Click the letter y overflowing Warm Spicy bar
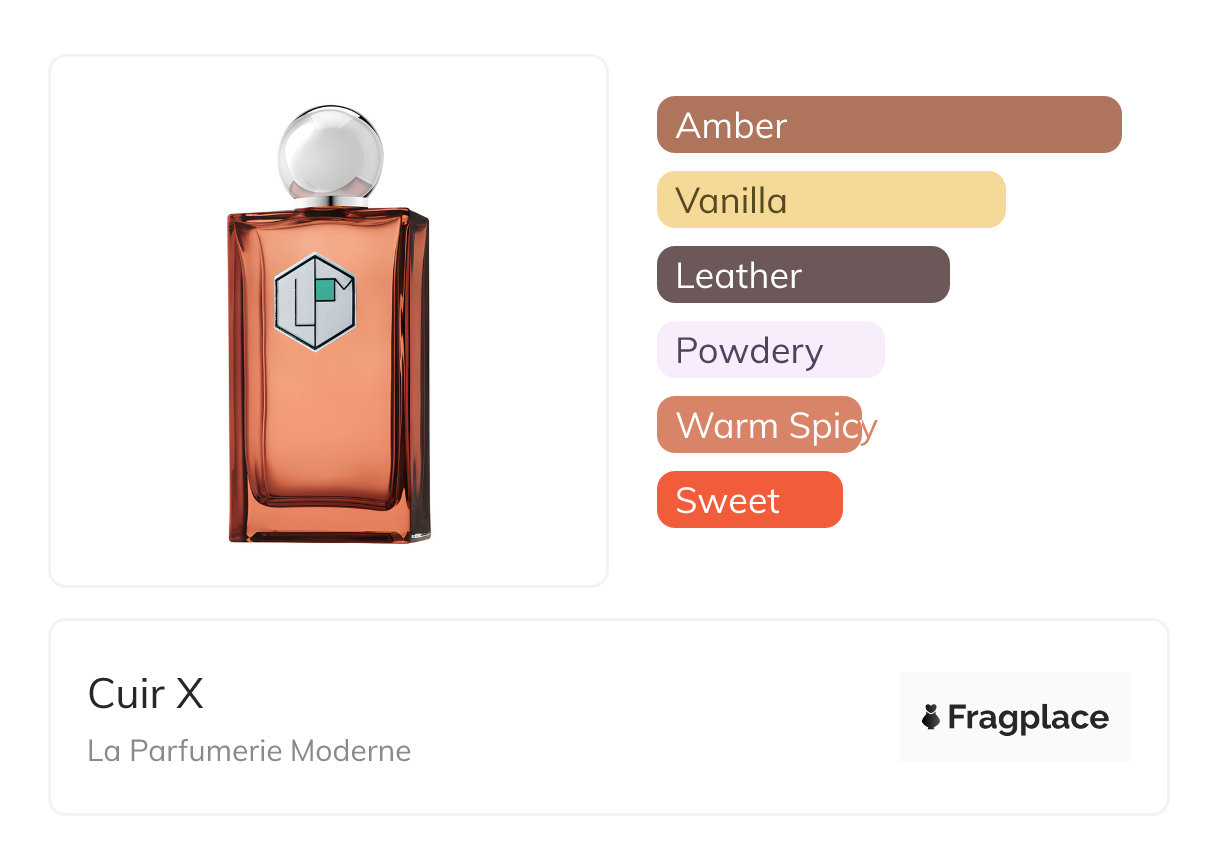 click(869, 430)
